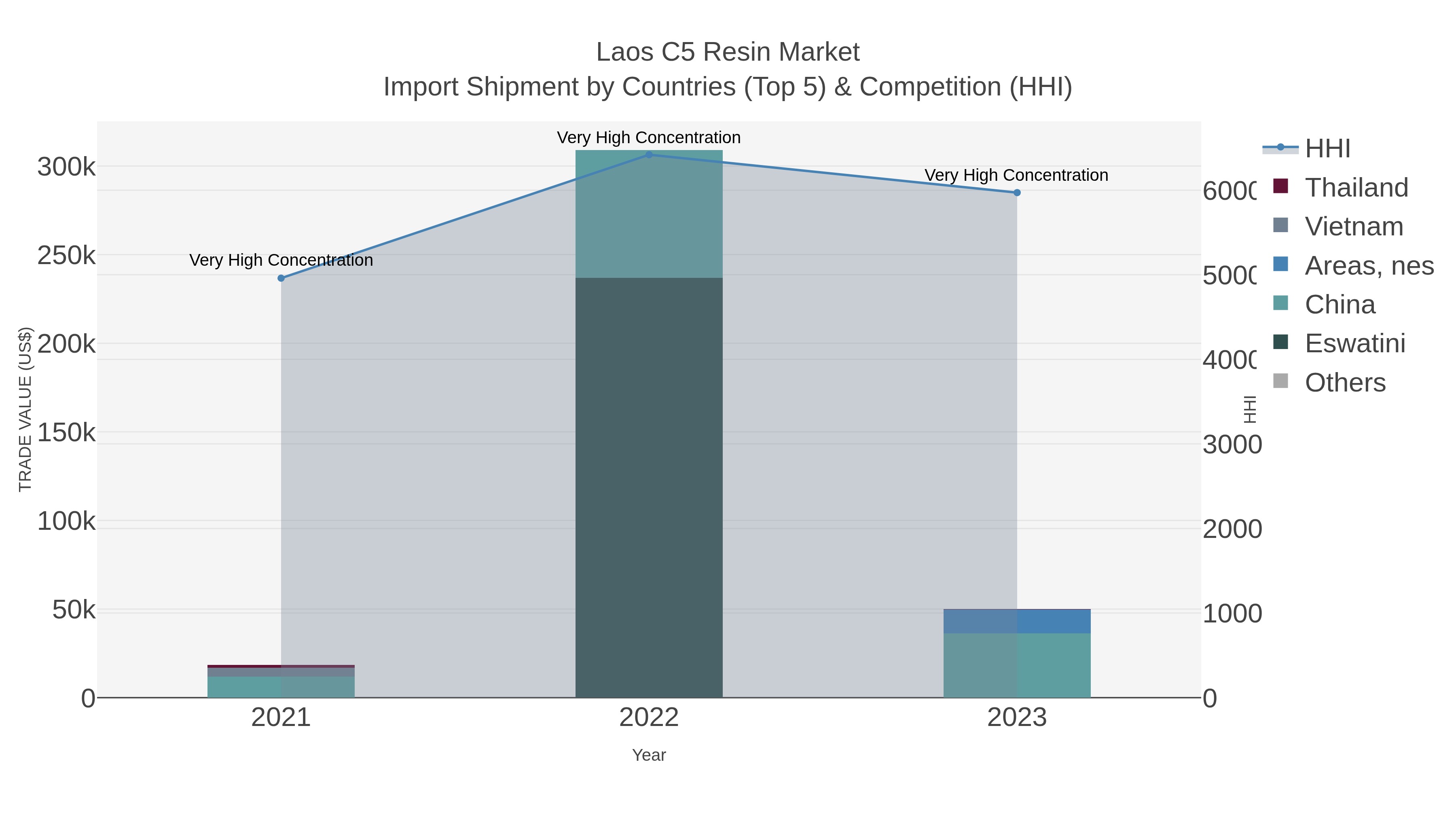
Task: Select the 2021 HHI data point
Action: (x=281, y=278)
